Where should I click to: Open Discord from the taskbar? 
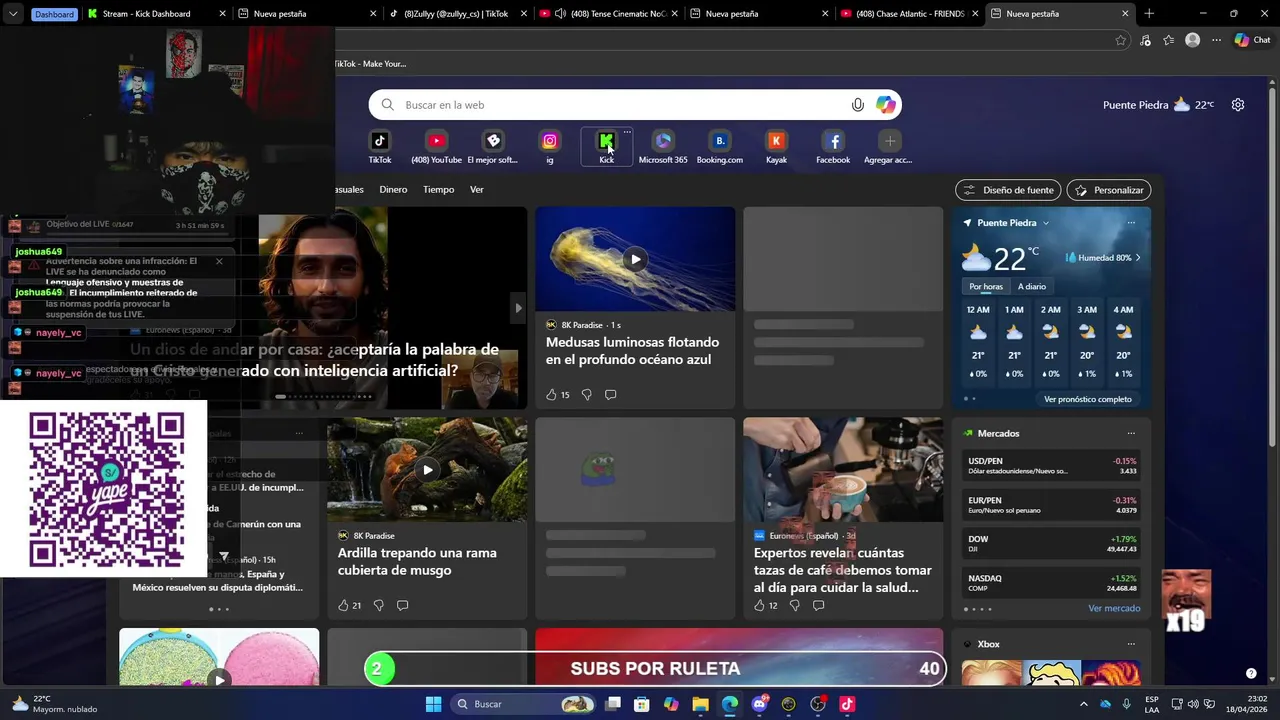pyautogui.click(x=759, y=704)
